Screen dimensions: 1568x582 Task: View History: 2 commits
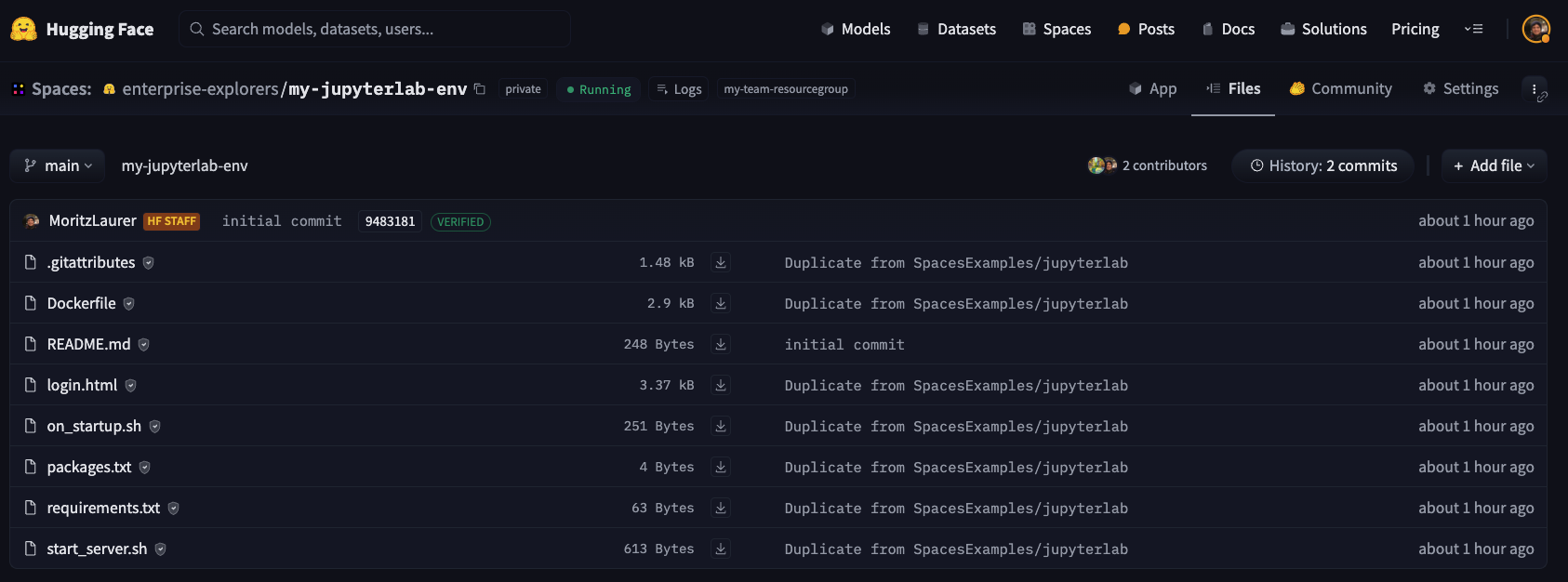click(x=1322, y=165)
